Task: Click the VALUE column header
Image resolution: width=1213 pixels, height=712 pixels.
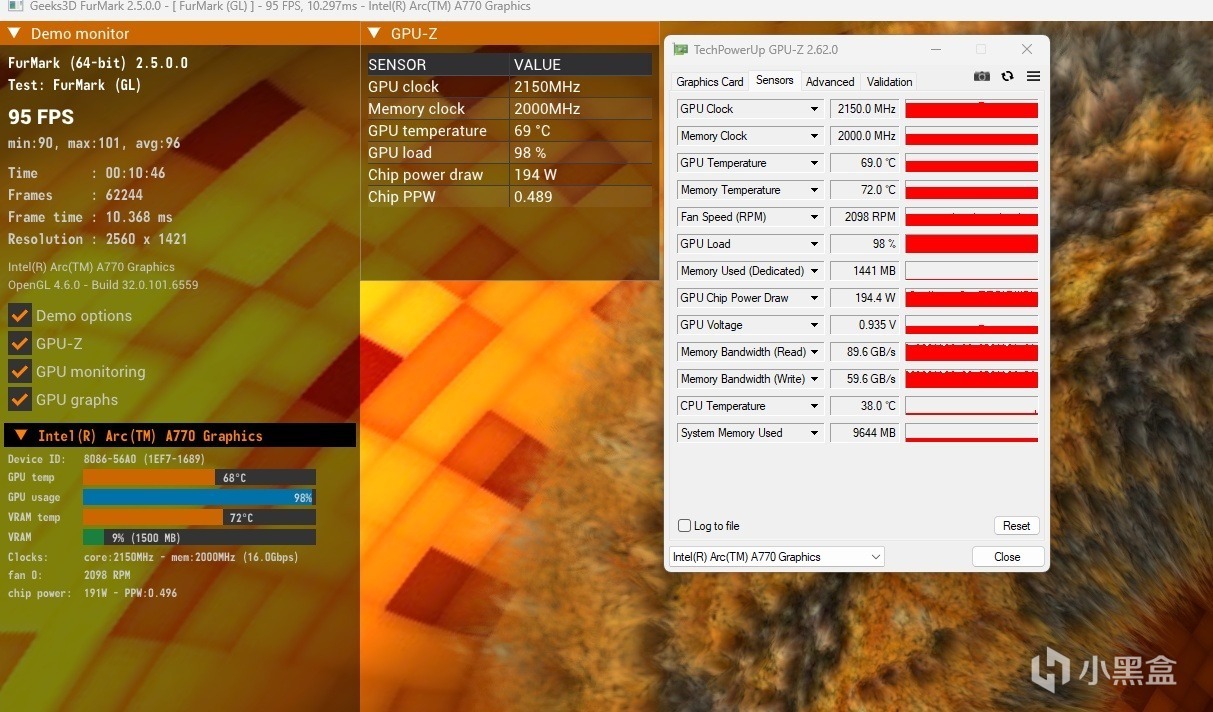Action: click(581, 65)
